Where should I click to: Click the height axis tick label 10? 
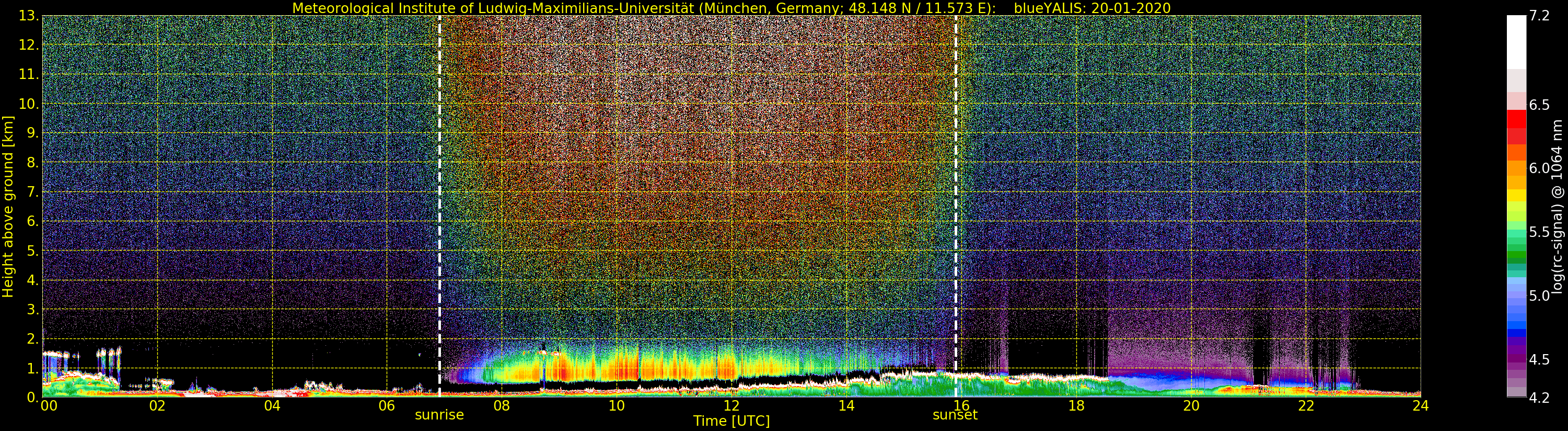29,104
